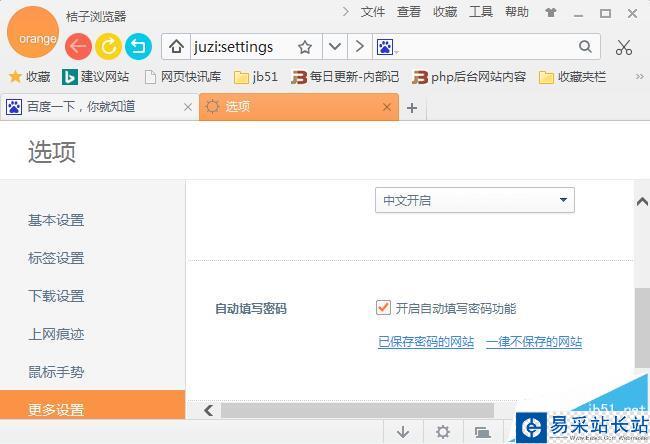Open the 查看 menu

(x=409, y=12)
